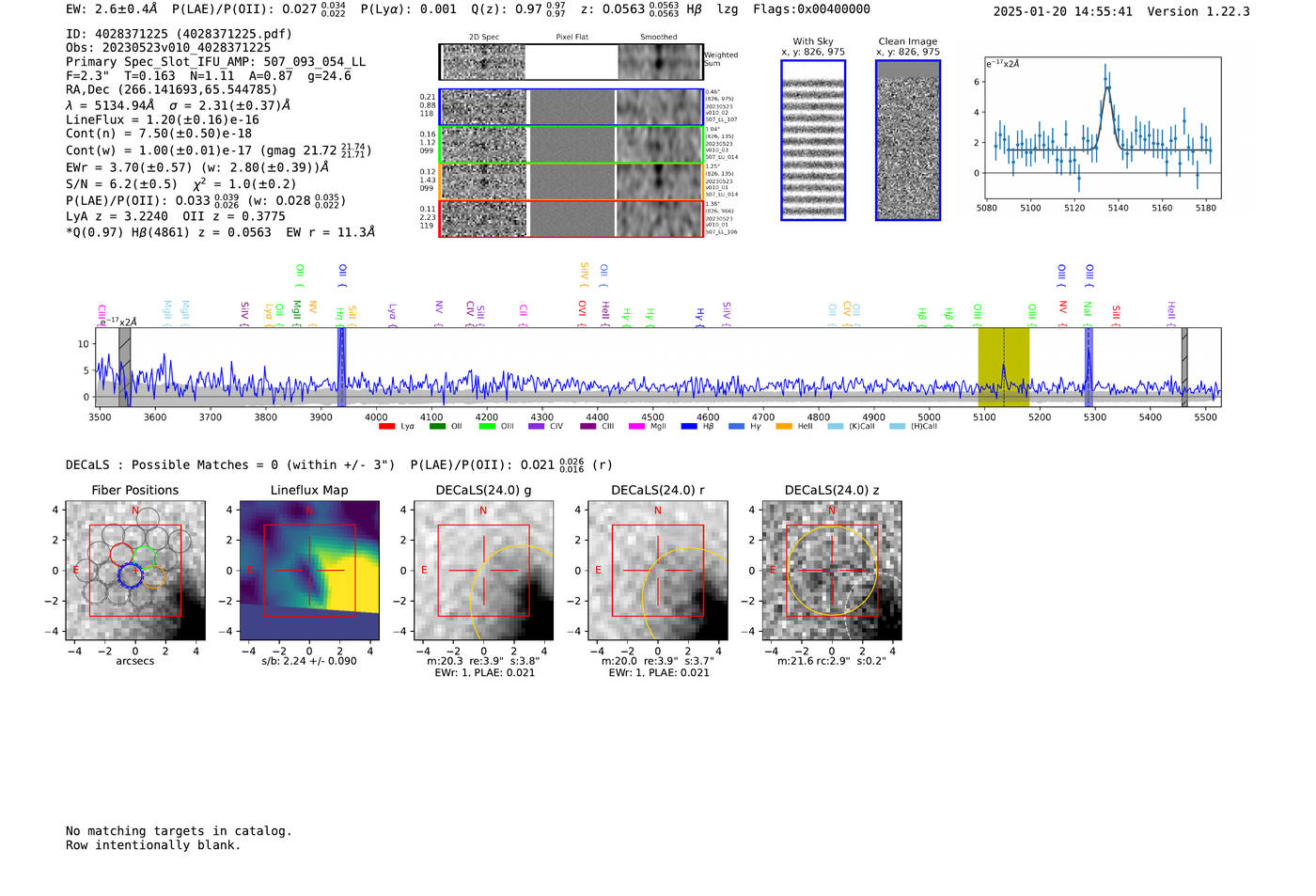This screenshot has width=1316, height=896.
Task: Click the MgII magenta legend swatch
Action: pyautogui.click(x=636, y=427)
